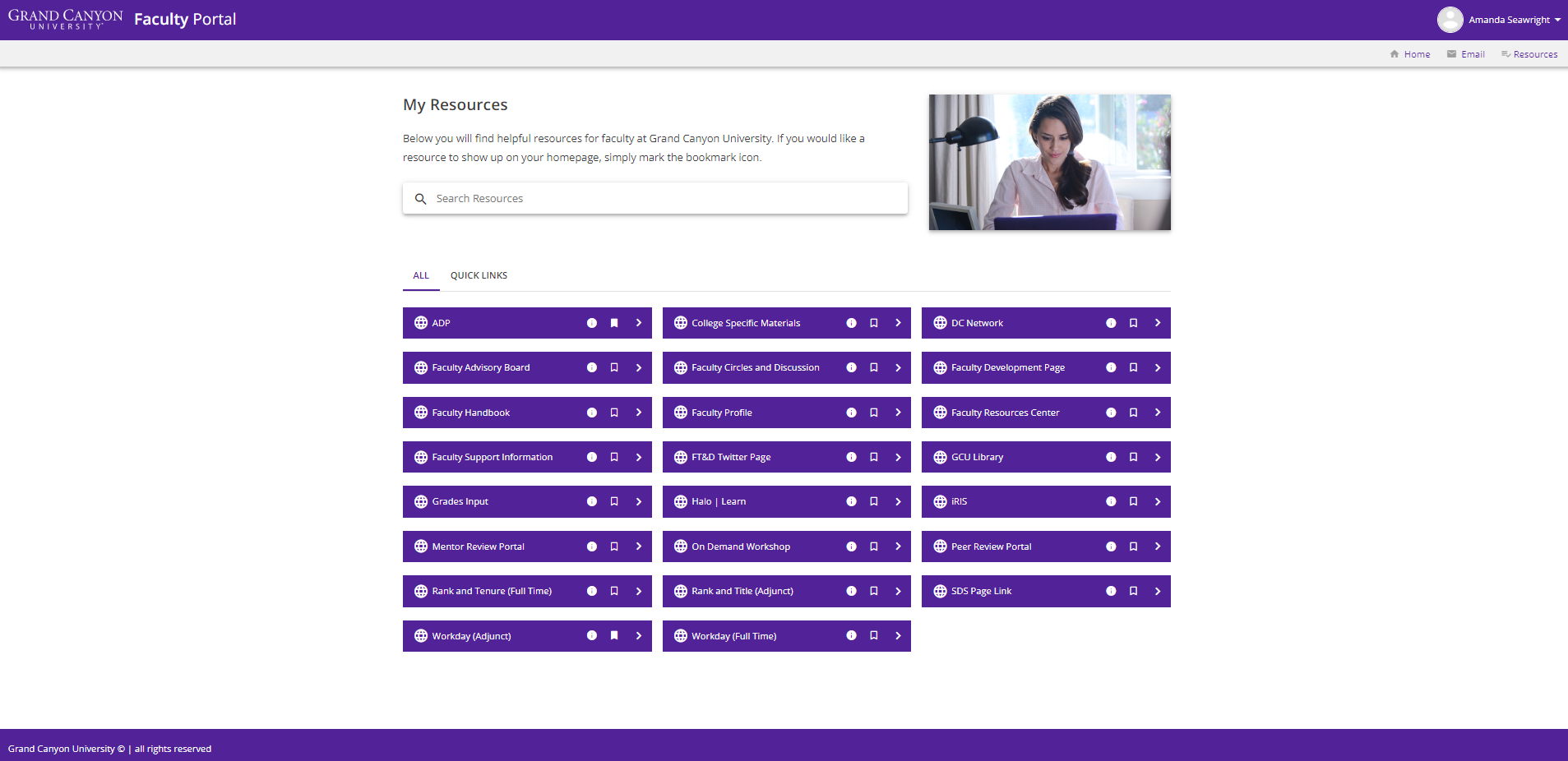Go to Home in the top navigation
Image resolution: width=1568 pixels, height=761 pixels.
click(x=1410, y=54)
